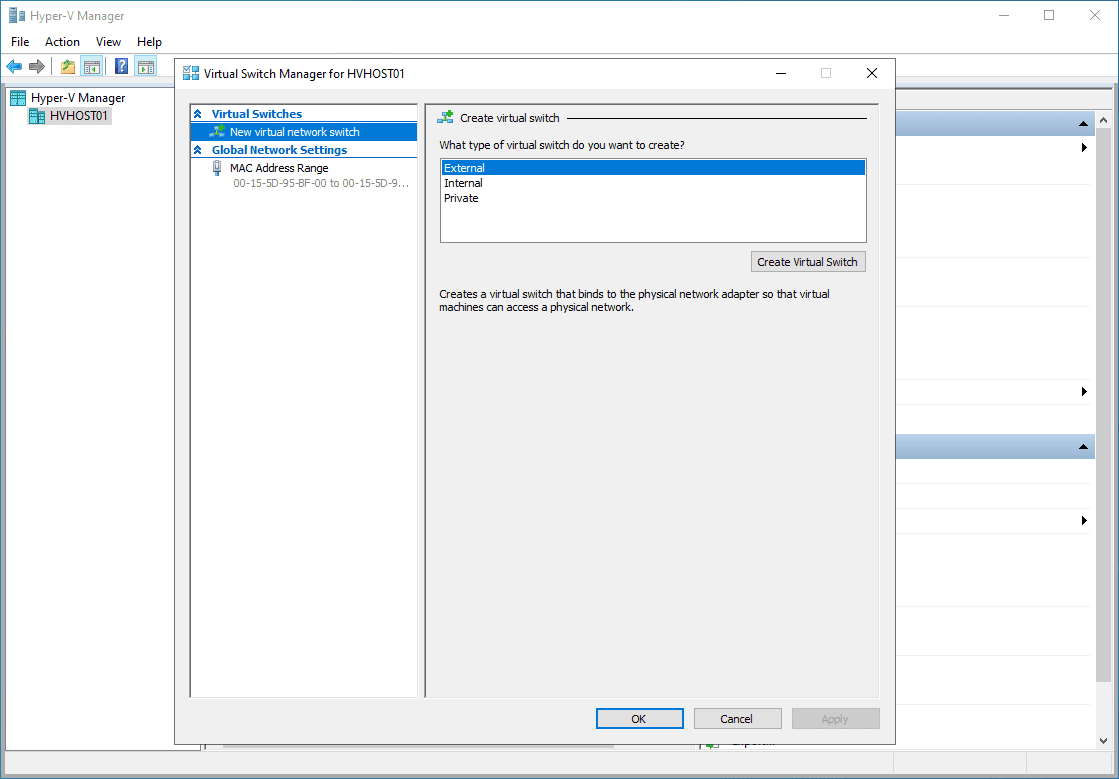This screenshot has width=1119, height=779.
Task: Click the Hyper-V Manager root node icon
Action: 18,98
